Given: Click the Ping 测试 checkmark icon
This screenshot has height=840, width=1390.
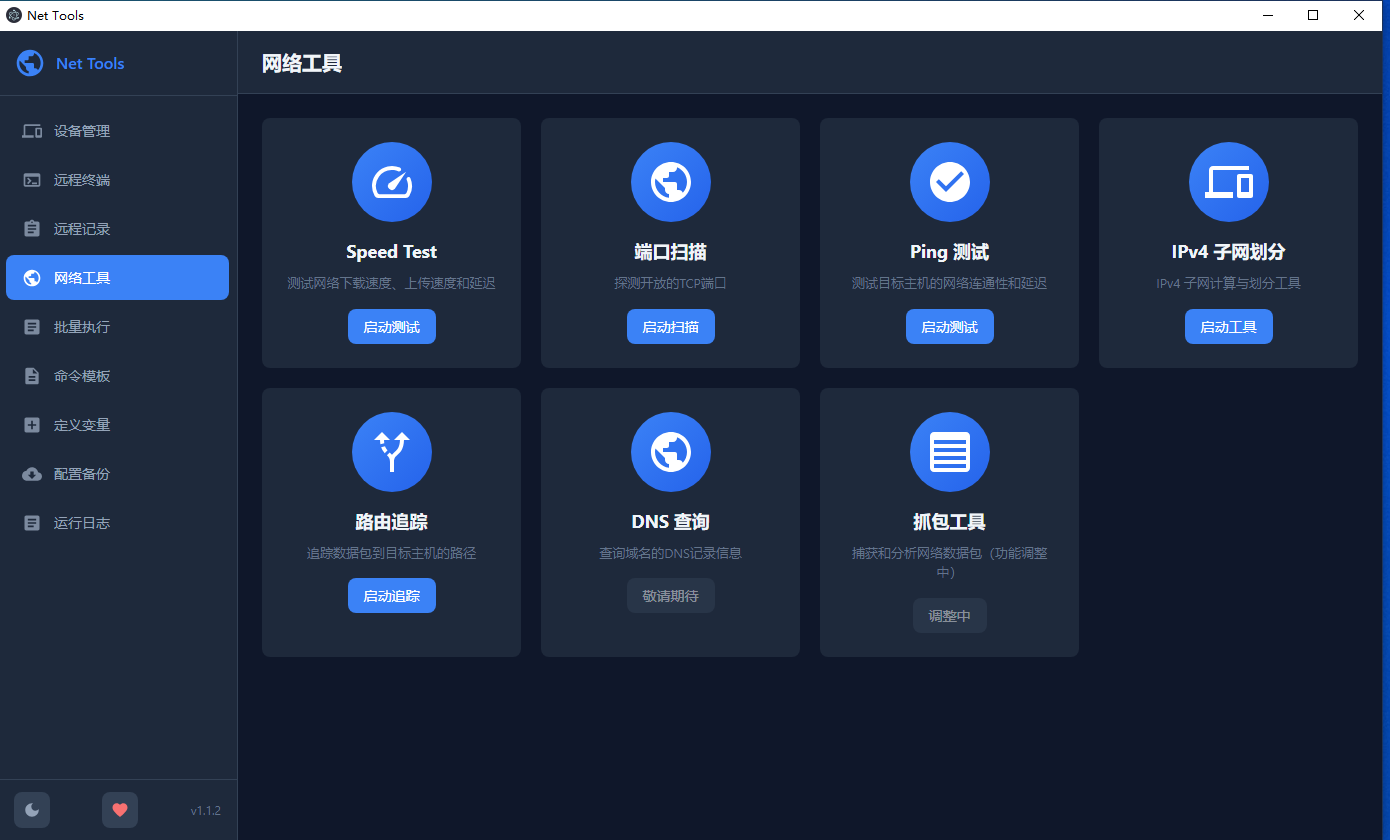Looking at the screenshot, I should point(949,181).
